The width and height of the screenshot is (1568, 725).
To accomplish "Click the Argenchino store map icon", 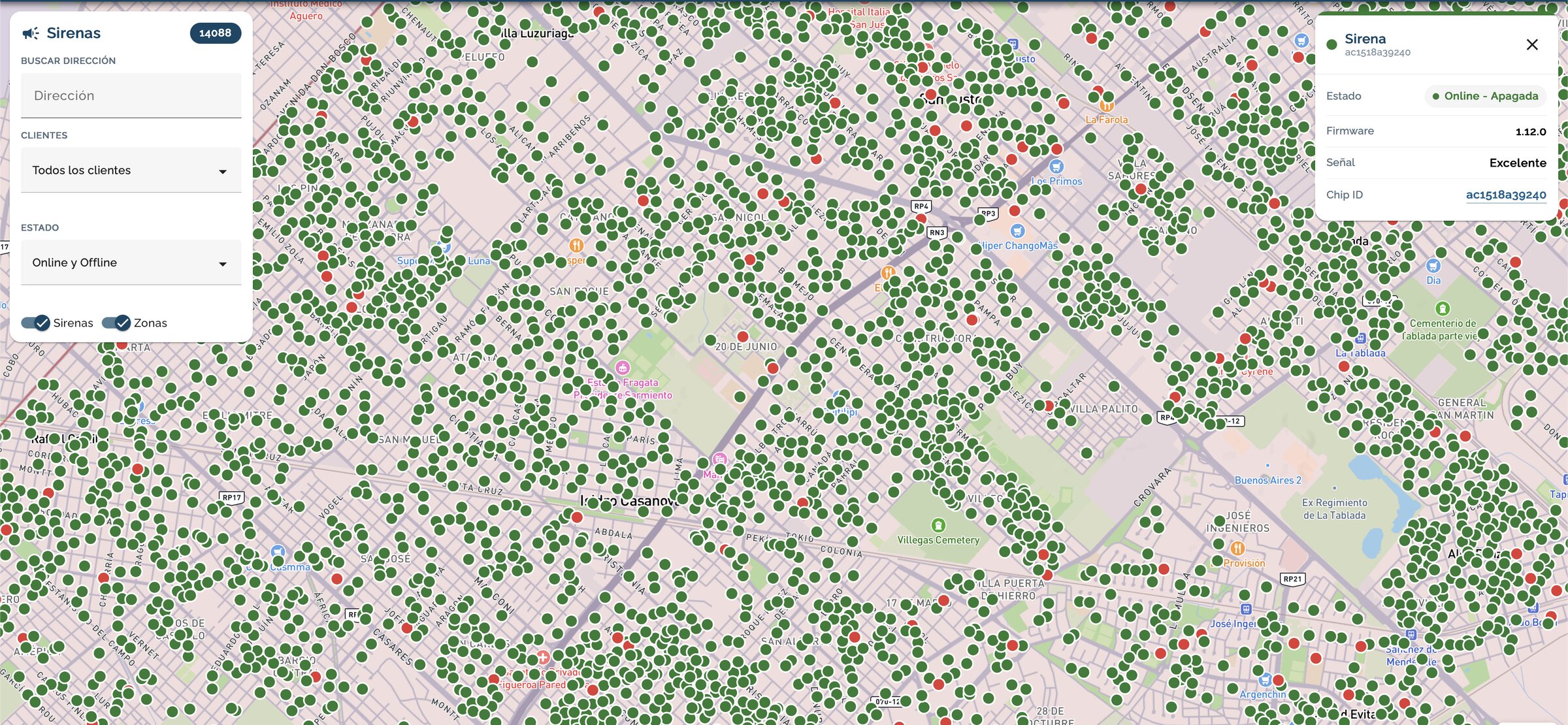I will coord(1265,679).
